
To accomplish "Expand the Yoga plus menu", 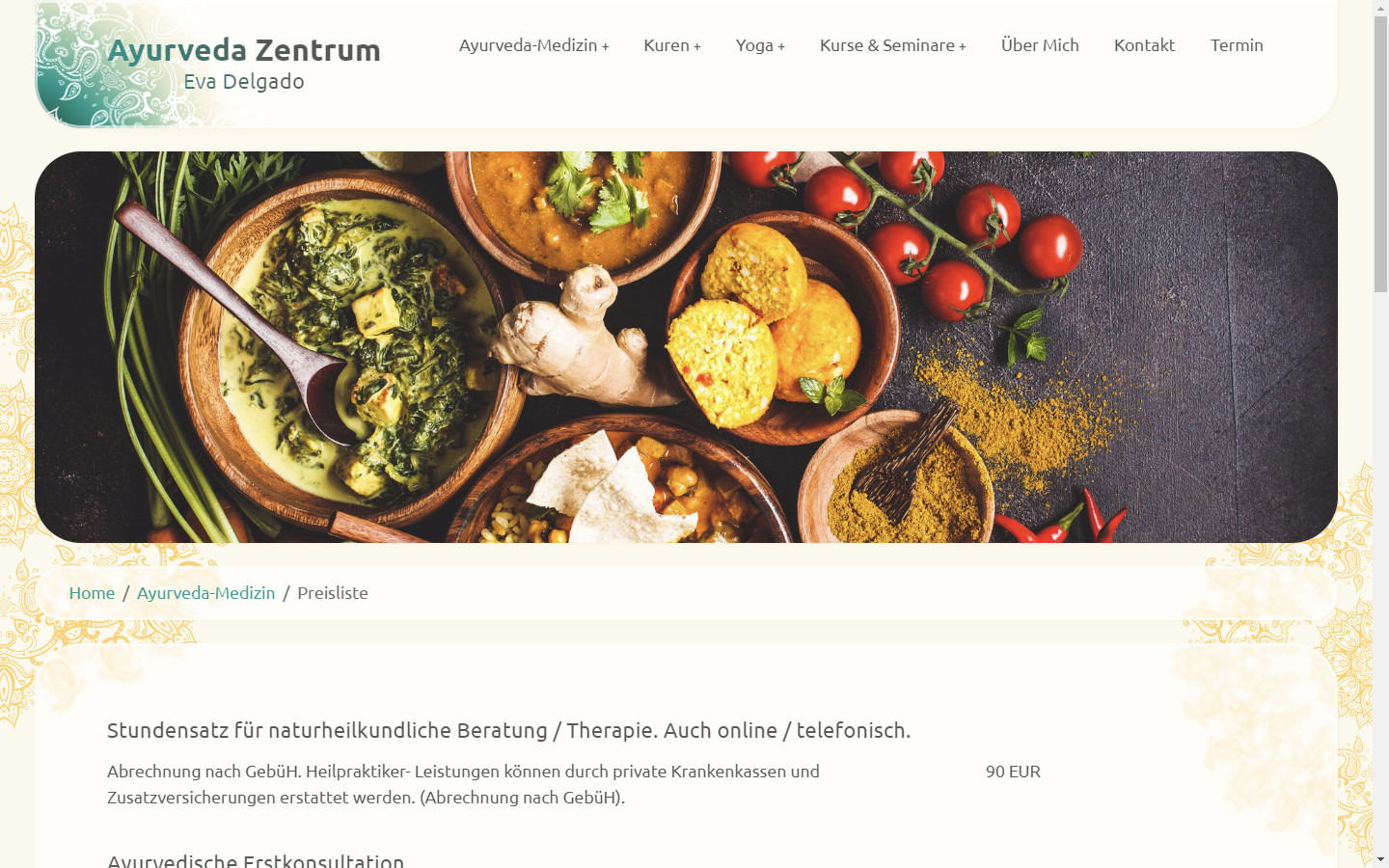I will coord(760,45).
